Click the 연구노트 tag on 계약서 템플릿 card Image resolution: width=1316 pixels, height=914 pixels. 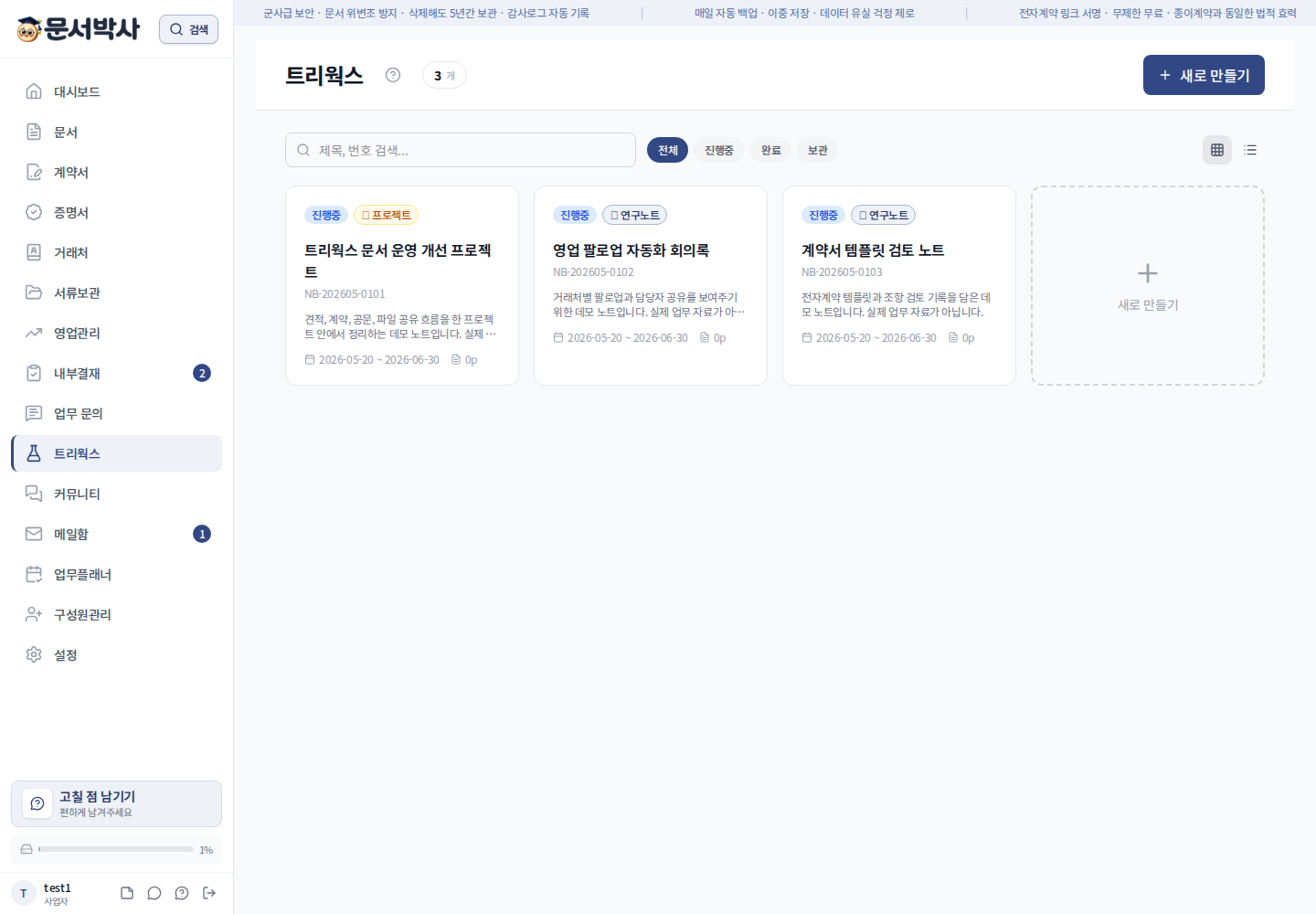(x=883, y=215)
